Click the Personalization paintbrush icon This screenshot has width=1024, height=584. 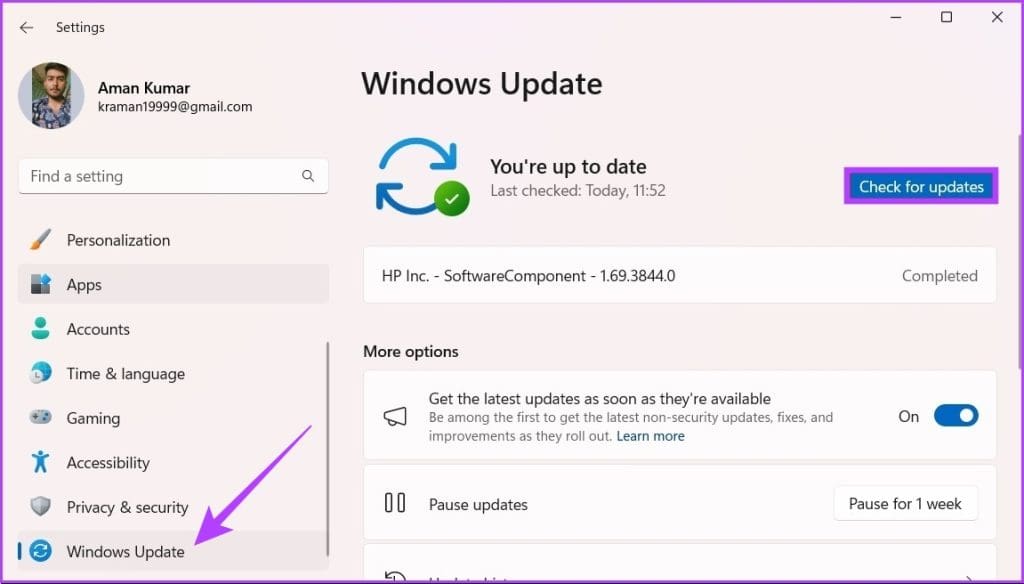coord(40,240)
